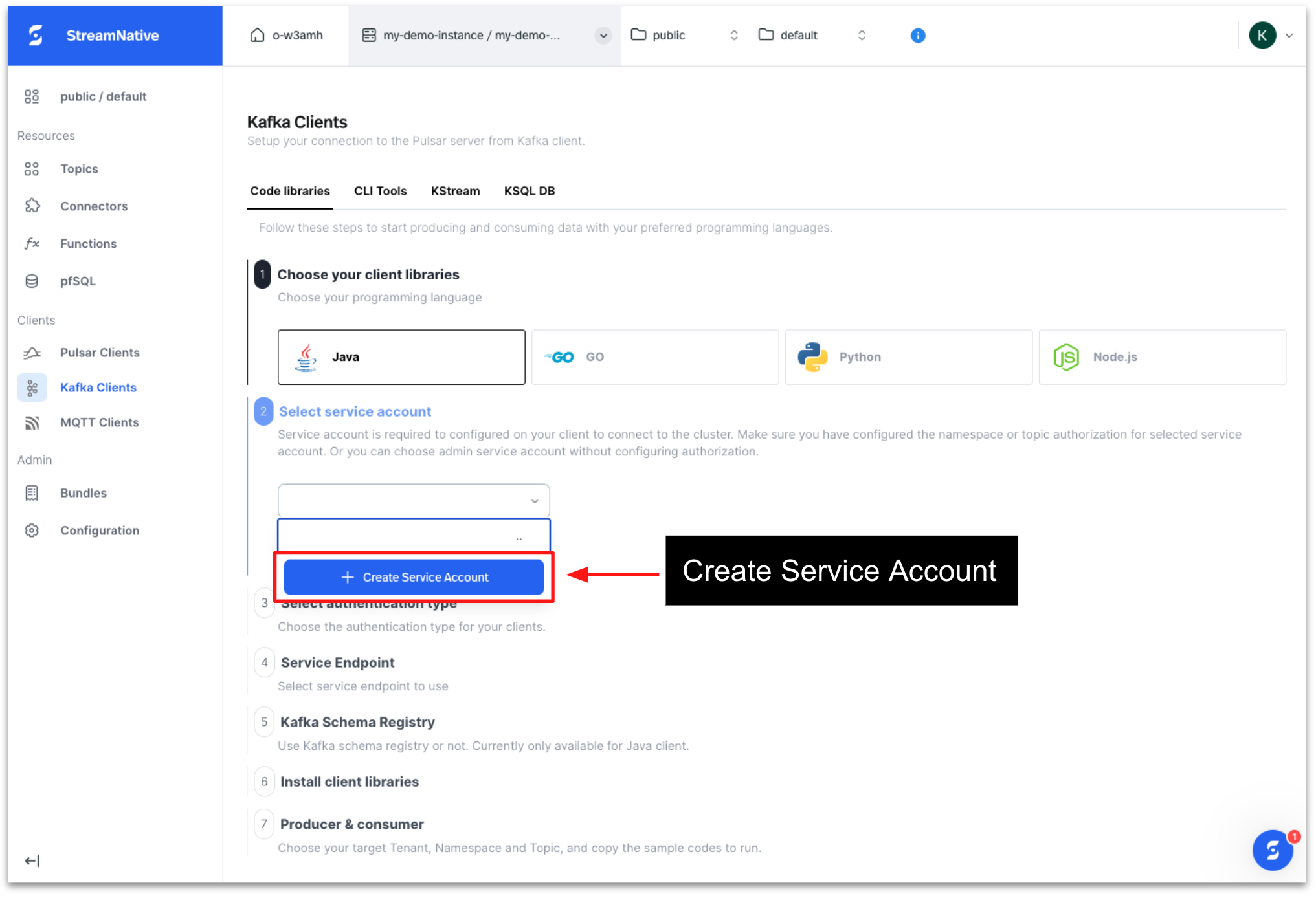
Task: Select Java as the client library
Action: point(401,356)
